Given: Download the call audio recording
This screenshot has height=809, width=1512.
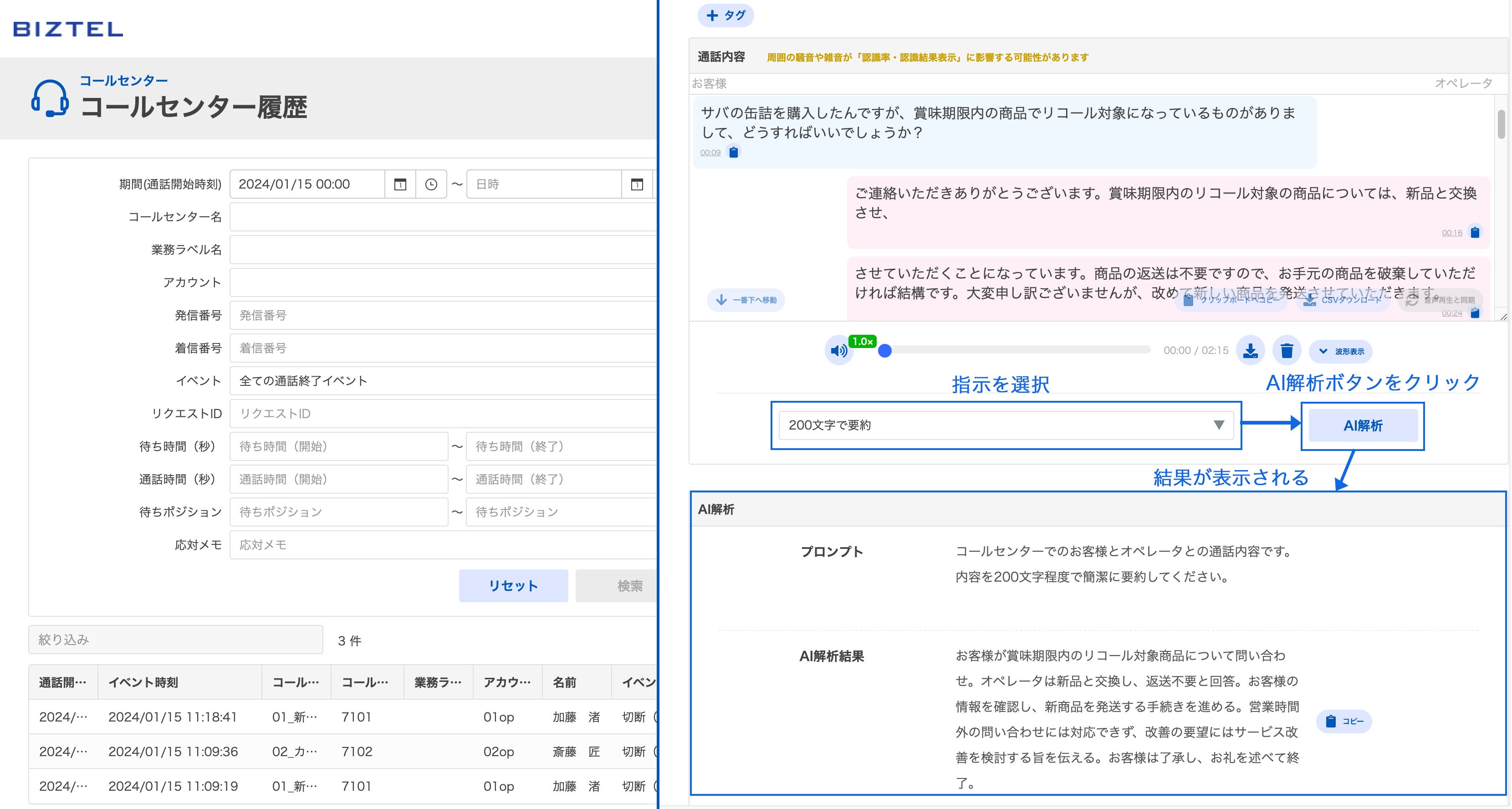Looking at the screenshot, I should tap(1251, 350).
